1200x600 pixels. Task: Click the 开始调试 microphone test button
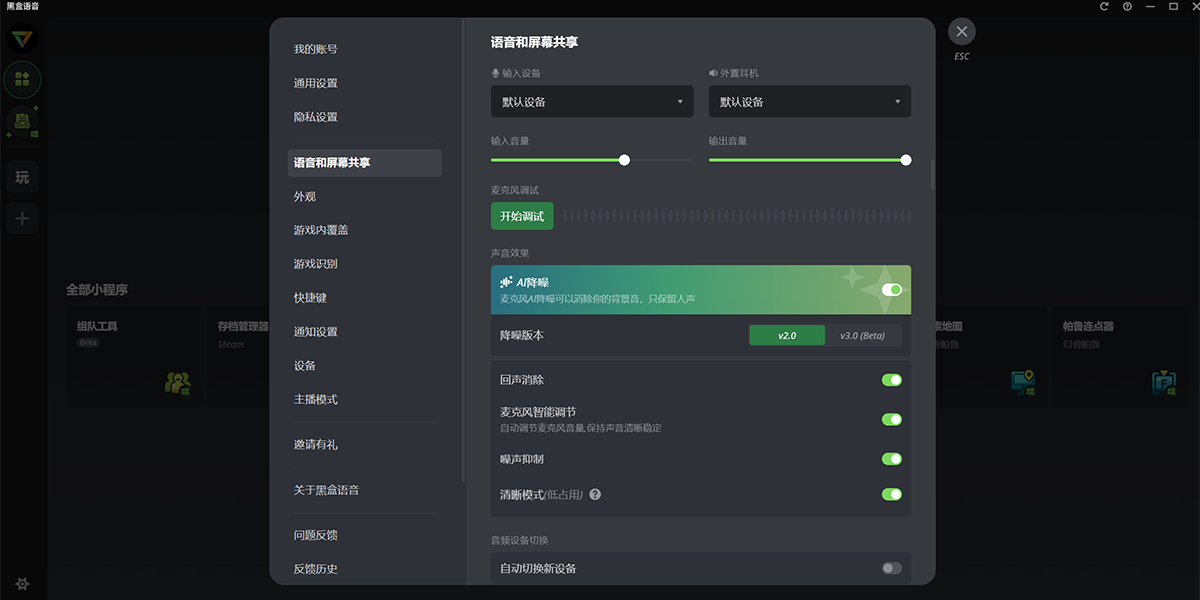coord(523,215)
